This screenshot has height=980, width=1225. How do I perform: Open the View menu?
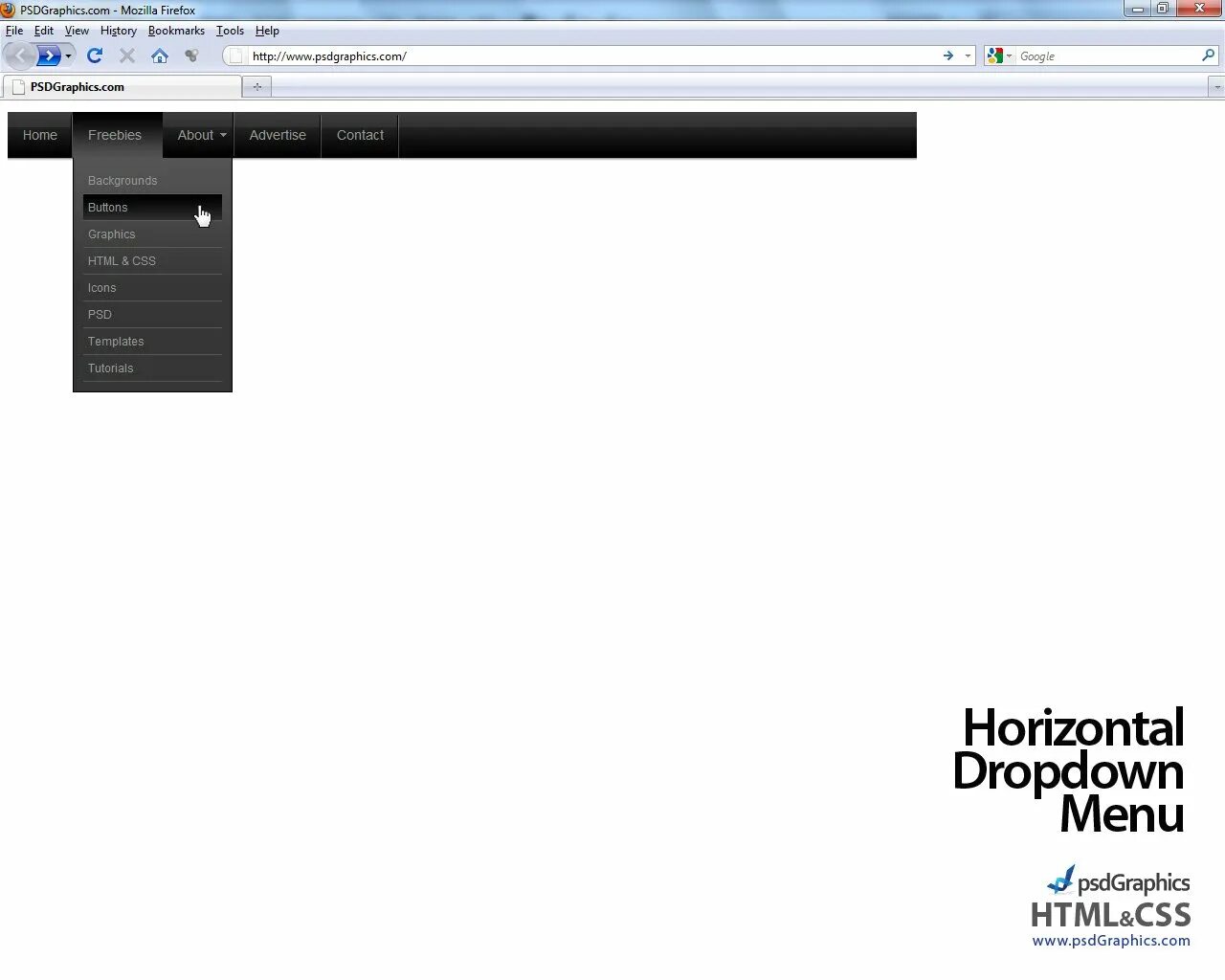tap(77, 31)
